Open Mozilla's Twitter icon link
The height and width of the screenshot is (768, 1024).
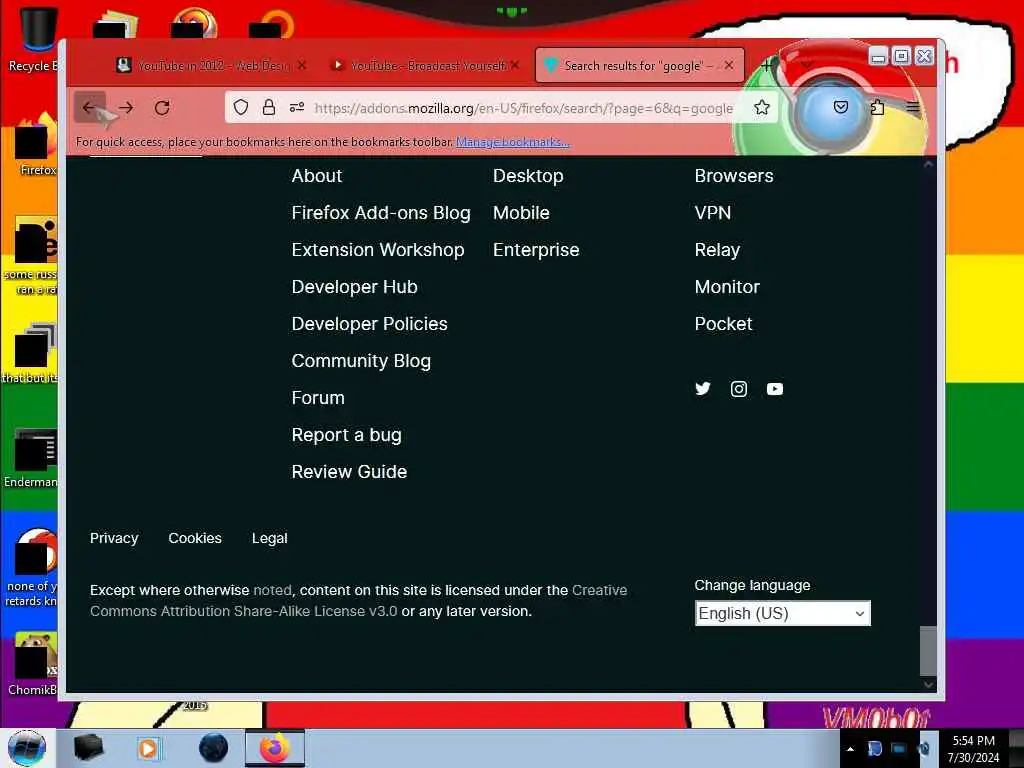[x=703, y=389]
